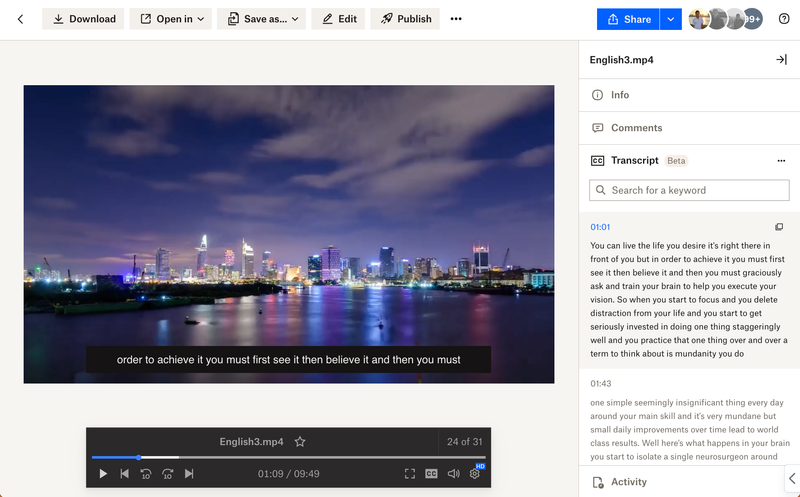The width and height of the screenshot is (800, 497).
Task: Click the second member avatar
Action: click(716, 19)
